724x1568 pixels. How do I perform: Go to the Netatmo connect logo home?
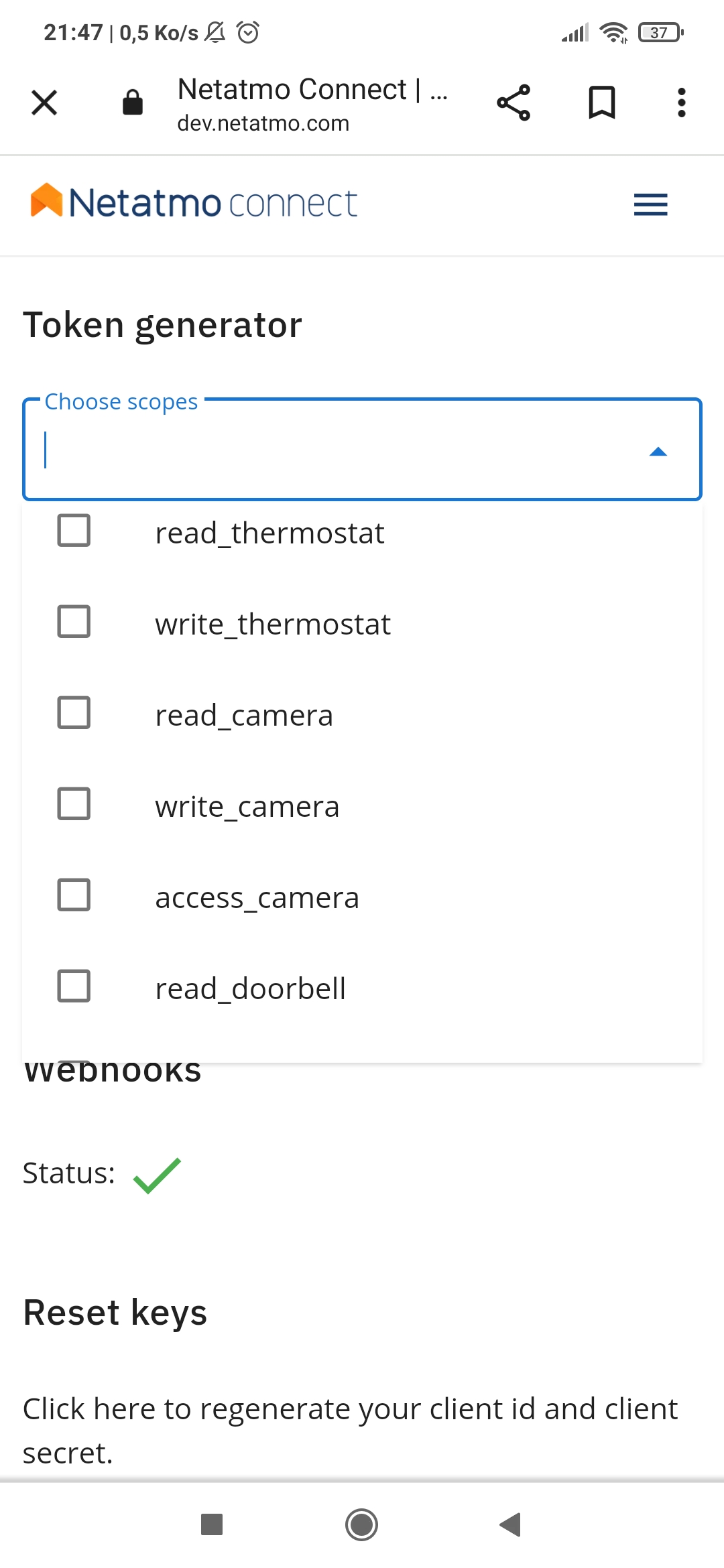pos(194,202)
